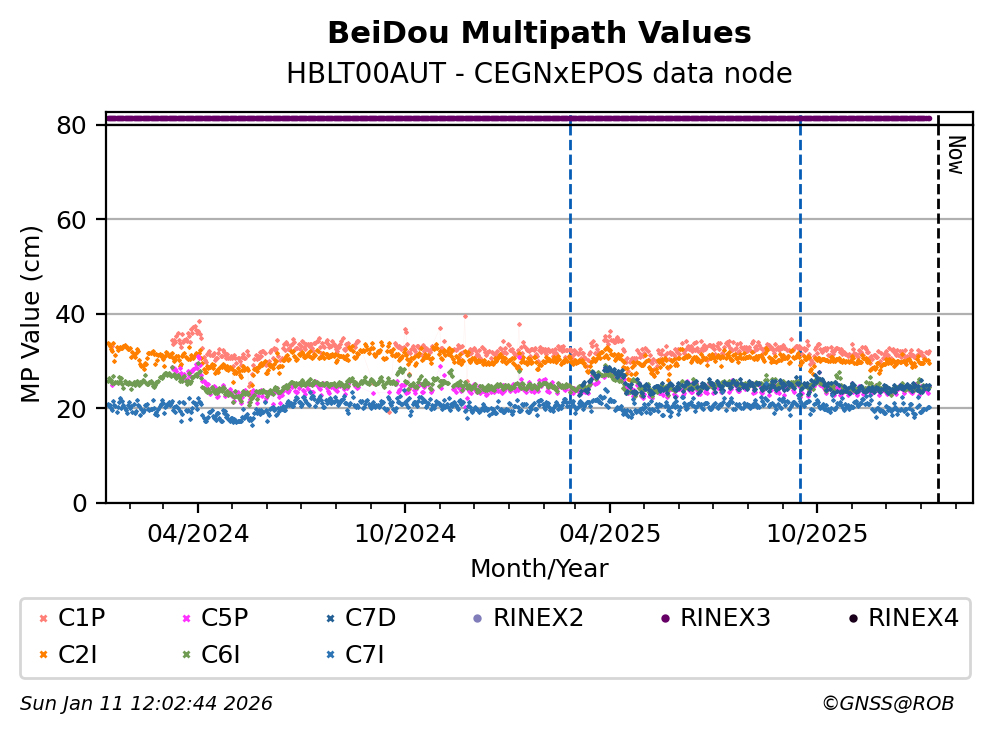993x734 pixels.
Task: Click the blue C7I legend marker
Action: pyautogui.click(x=330, y=656)
